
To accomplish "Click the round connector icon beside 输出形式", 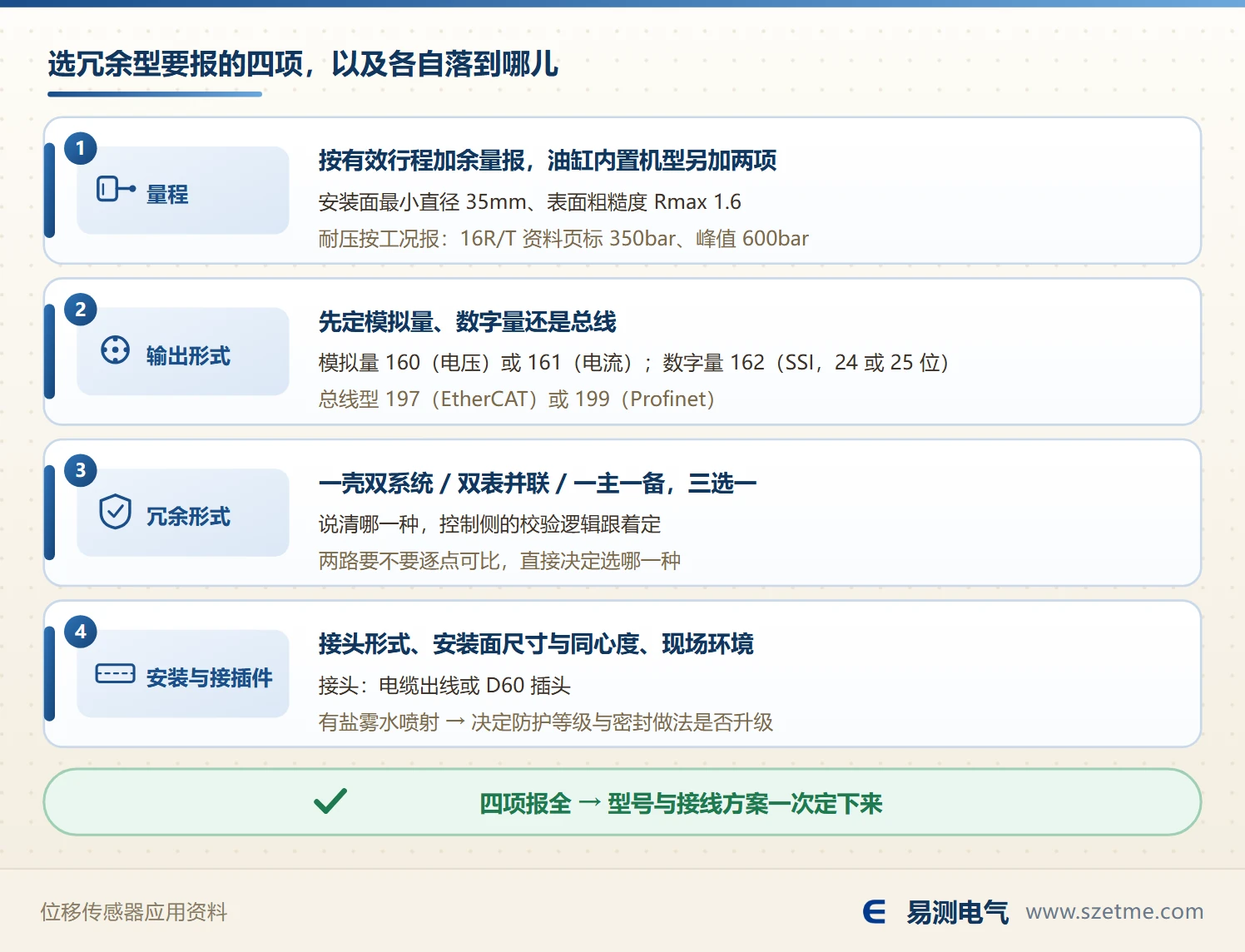I will tap(115, 350).
